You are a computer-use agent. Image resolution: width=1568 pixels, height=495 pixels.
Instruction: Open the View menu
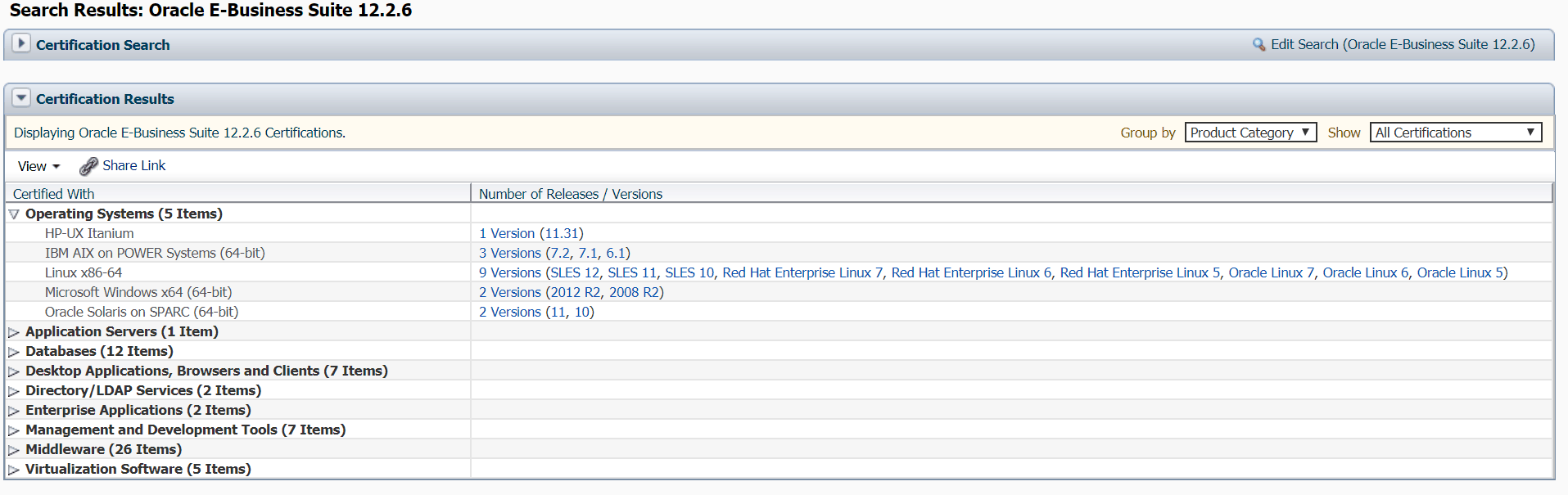tap(38, 166)
